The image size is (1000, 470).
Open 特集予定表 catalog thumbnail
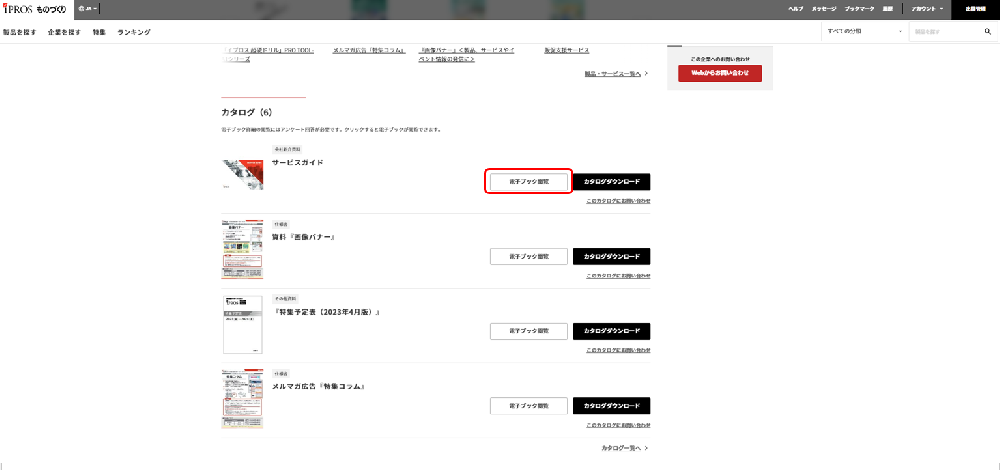pyautogui.click(x=242, y=324)
